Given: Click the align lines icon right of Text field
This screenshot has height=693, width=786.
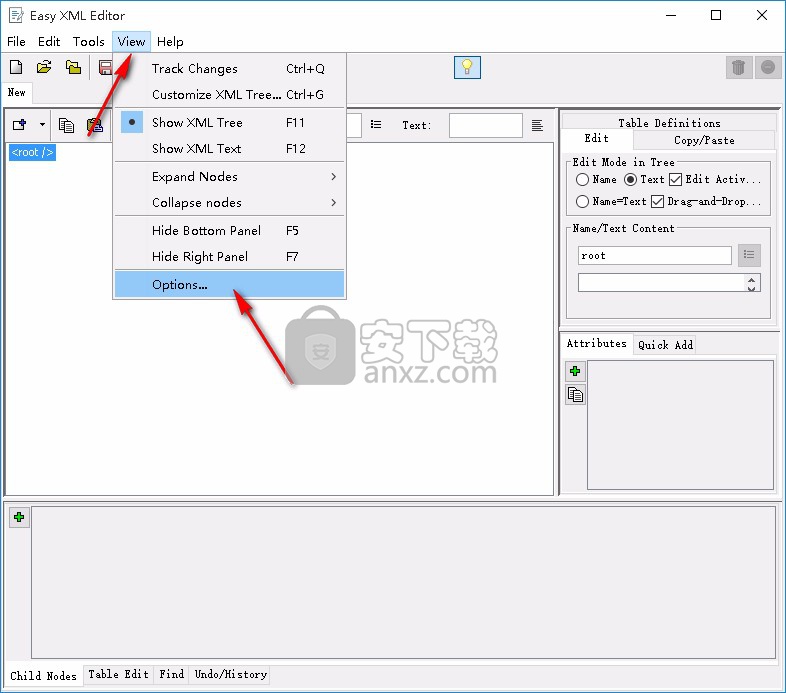Looking at the screenshot, I should (x=537, y=125).
